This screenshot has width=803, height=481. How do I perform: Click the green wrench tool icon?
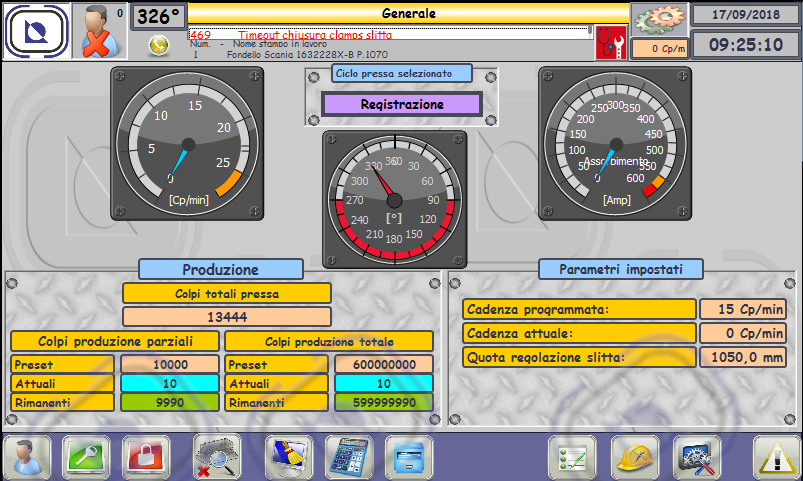[88, 458]
